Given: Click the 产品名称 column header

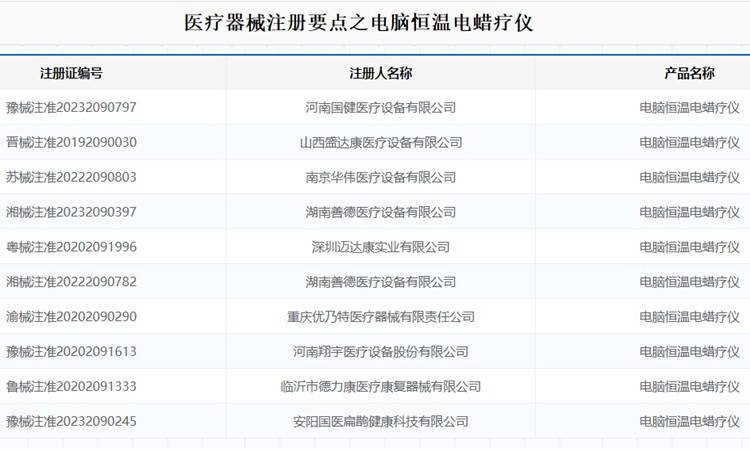Looking at the screenshot, I should tap(689, 73).
